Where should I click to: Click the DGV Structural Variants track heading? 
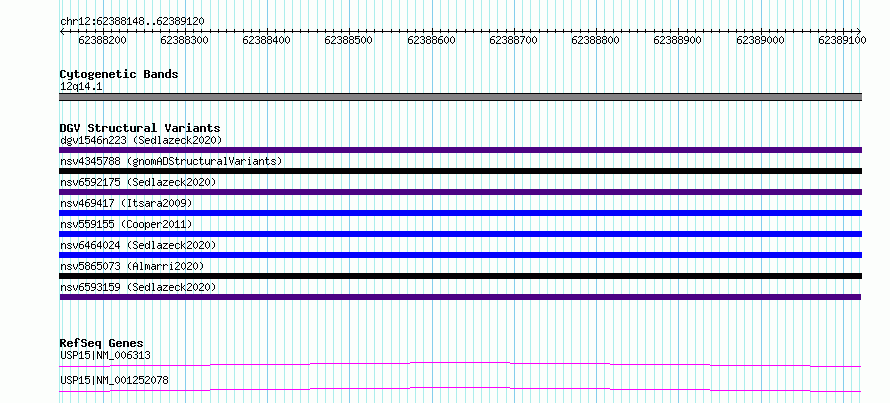click(x=140, y=128)
